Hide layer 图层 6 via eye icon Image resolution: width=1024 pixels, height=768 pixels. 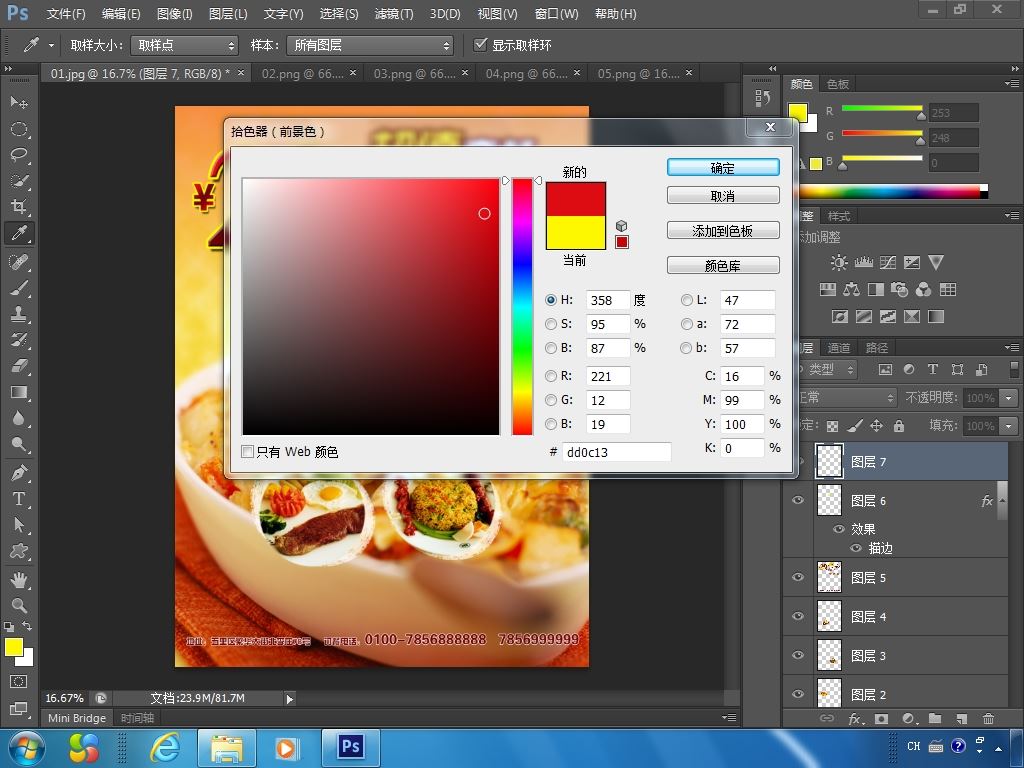coord(798,500)
